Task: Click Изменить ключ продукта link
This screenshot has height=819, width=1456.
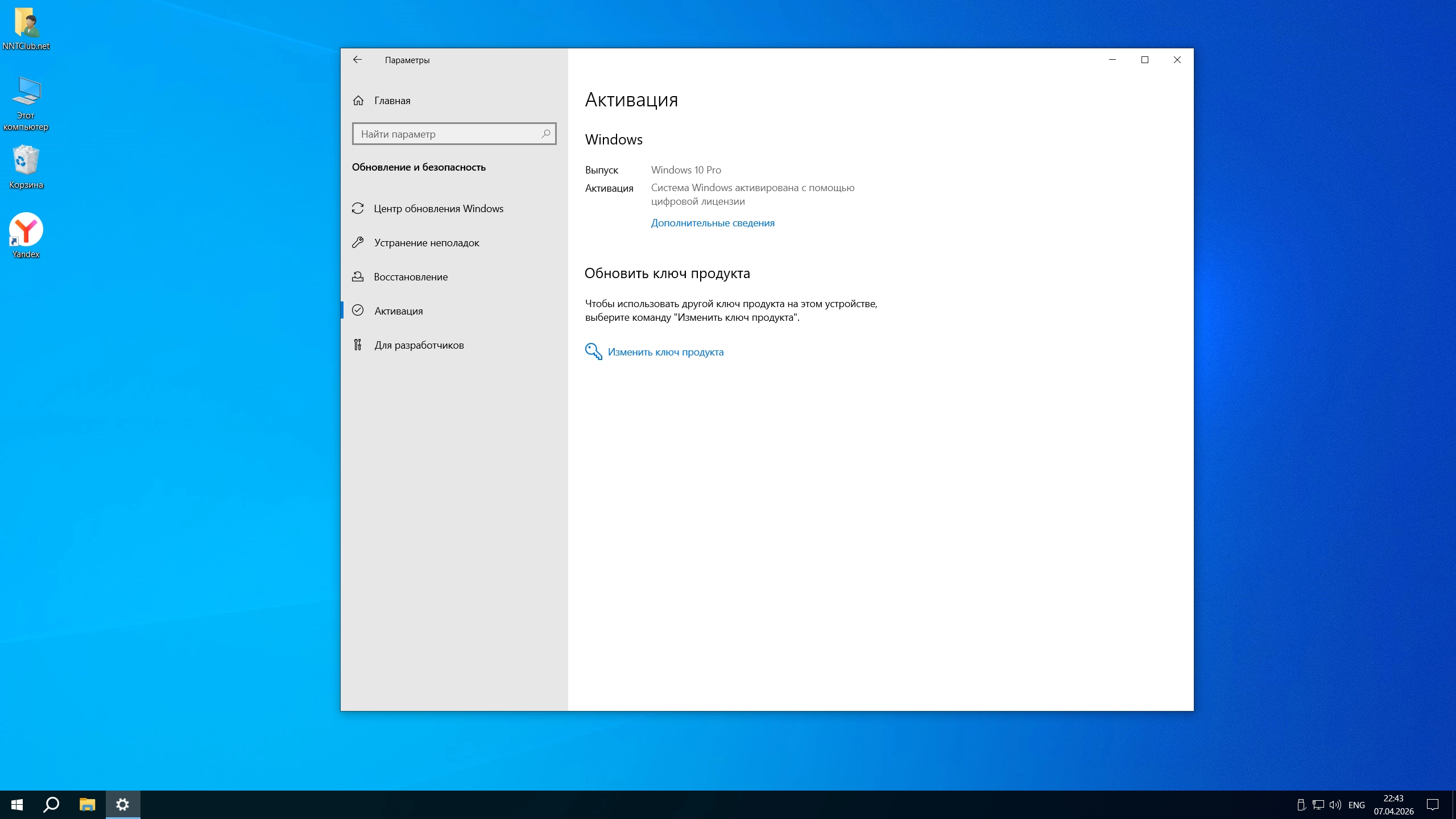Action: coord(665,352)
